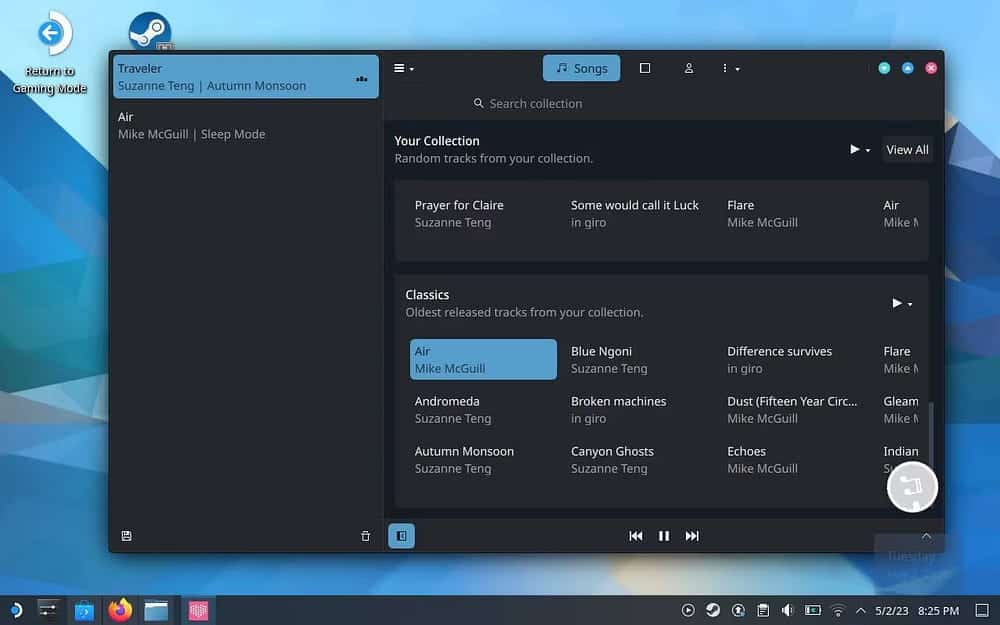Toggle the playlist panel visibility
This screenshot has width=1000, height=625.
[x=401, y=536]
